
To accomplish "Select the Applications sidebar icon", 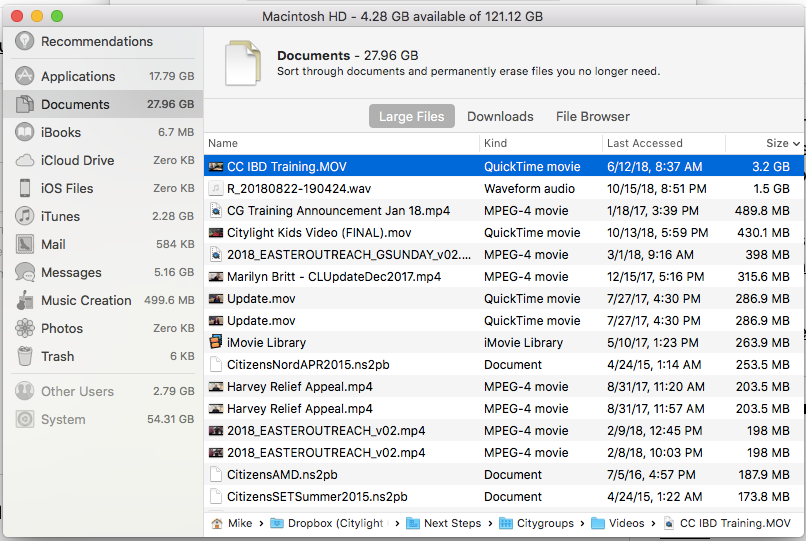I will coord(25,76).
